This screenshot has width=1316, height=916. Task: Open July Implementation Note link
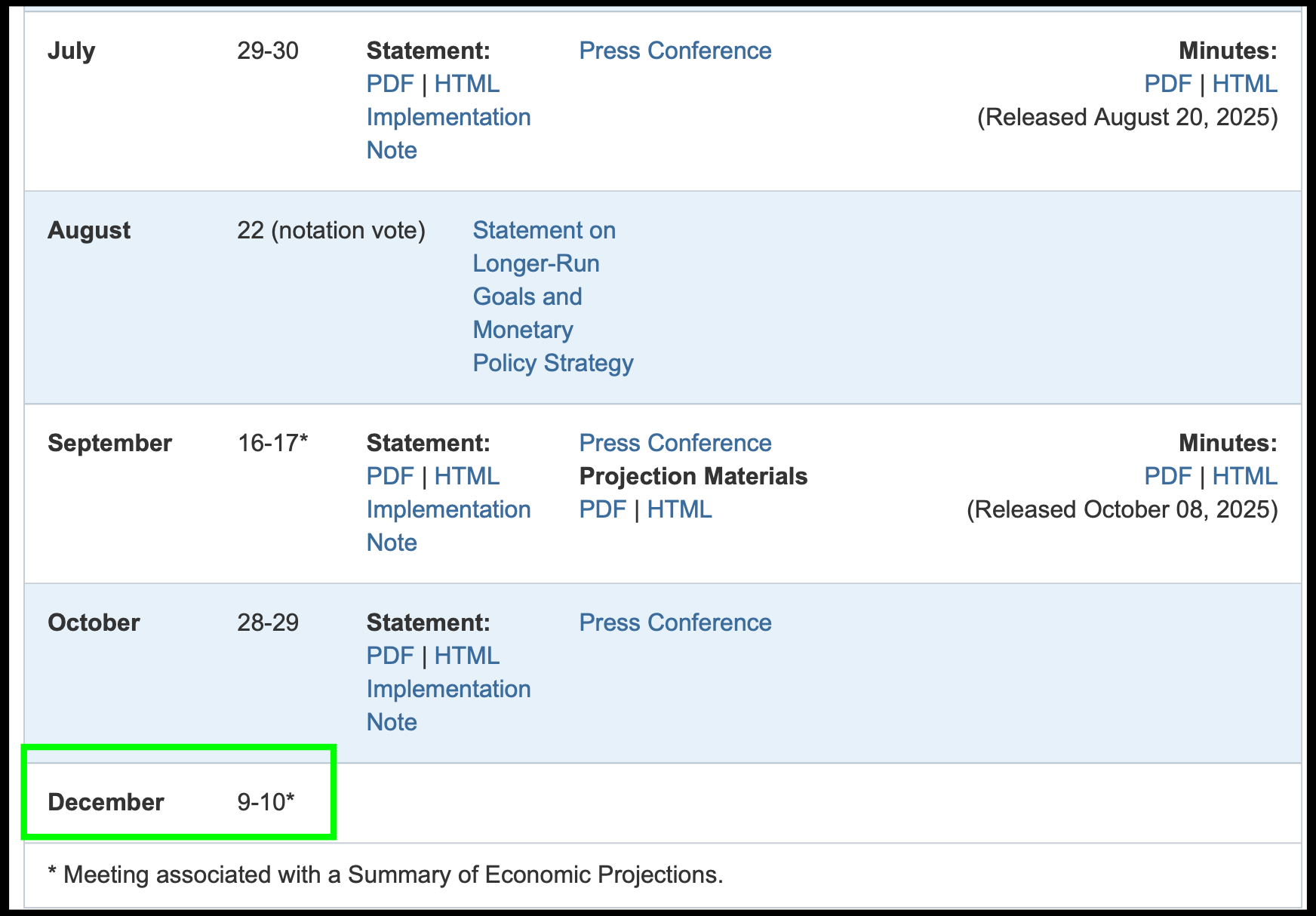pos(448,134)
